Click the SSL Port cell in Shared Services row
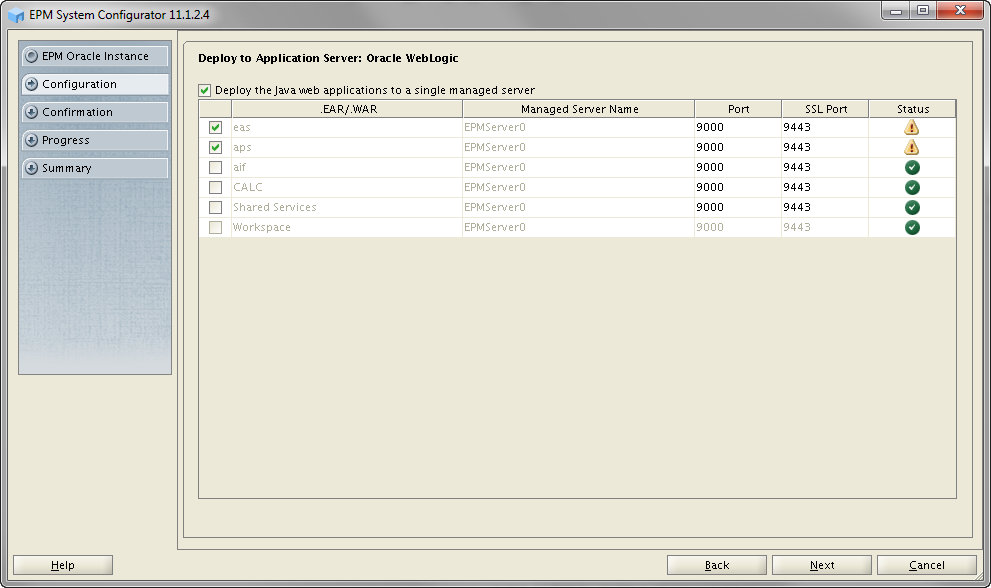This screenshot has width=991, height=588. pos(825,207)
